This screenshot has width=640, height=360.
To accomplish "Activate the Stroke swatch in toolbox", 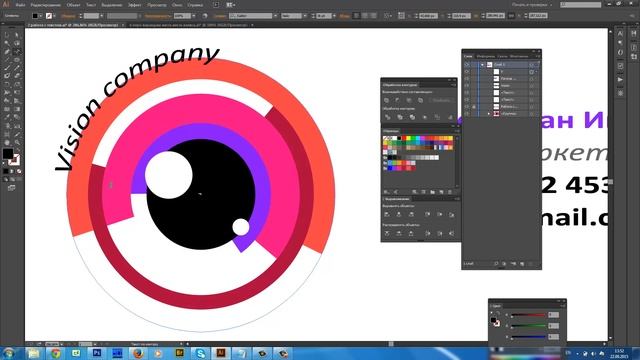I will [14, 160].
